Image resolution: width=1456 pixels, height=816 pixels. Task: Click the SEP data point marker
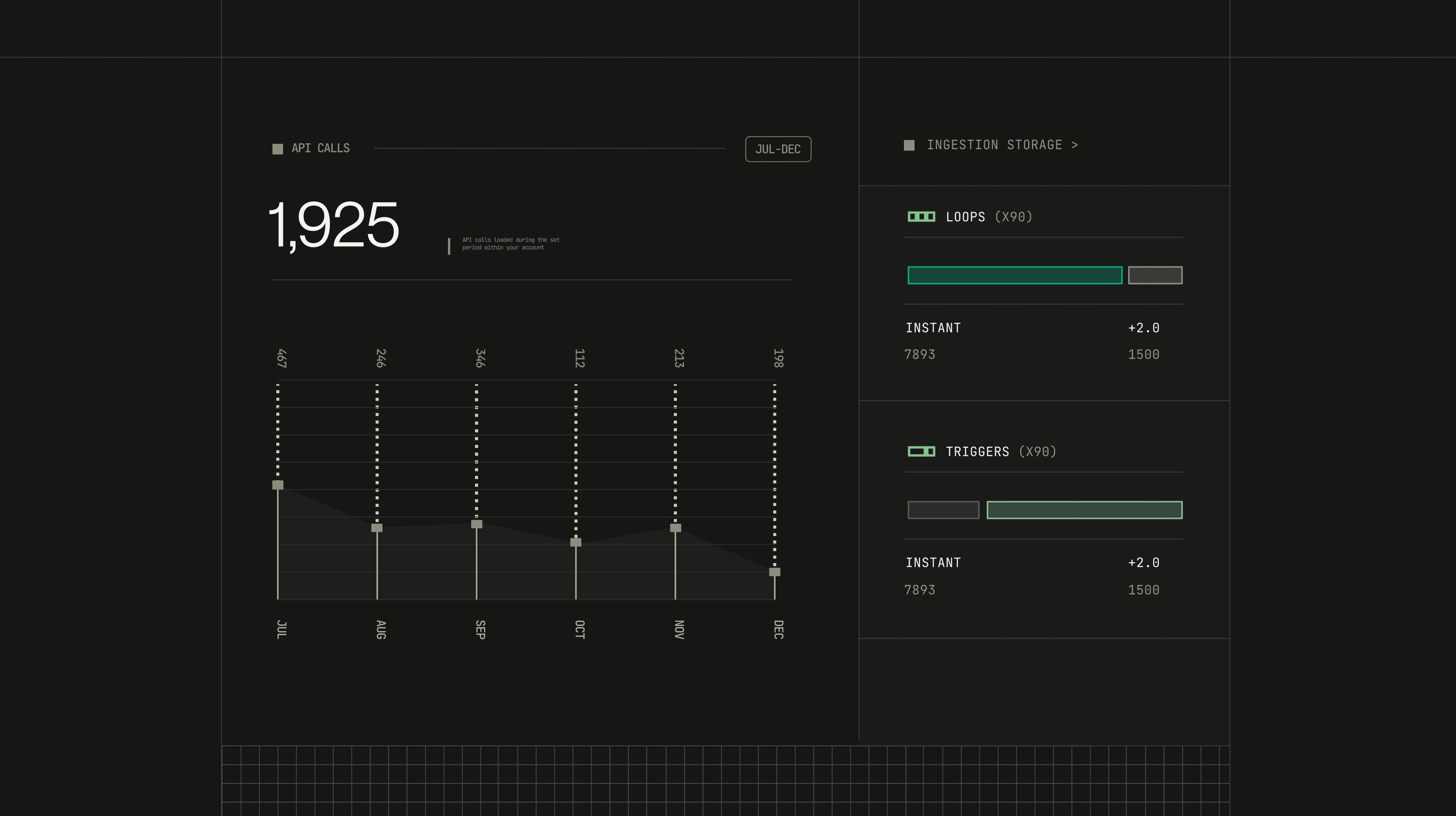[x=476, y=524]
